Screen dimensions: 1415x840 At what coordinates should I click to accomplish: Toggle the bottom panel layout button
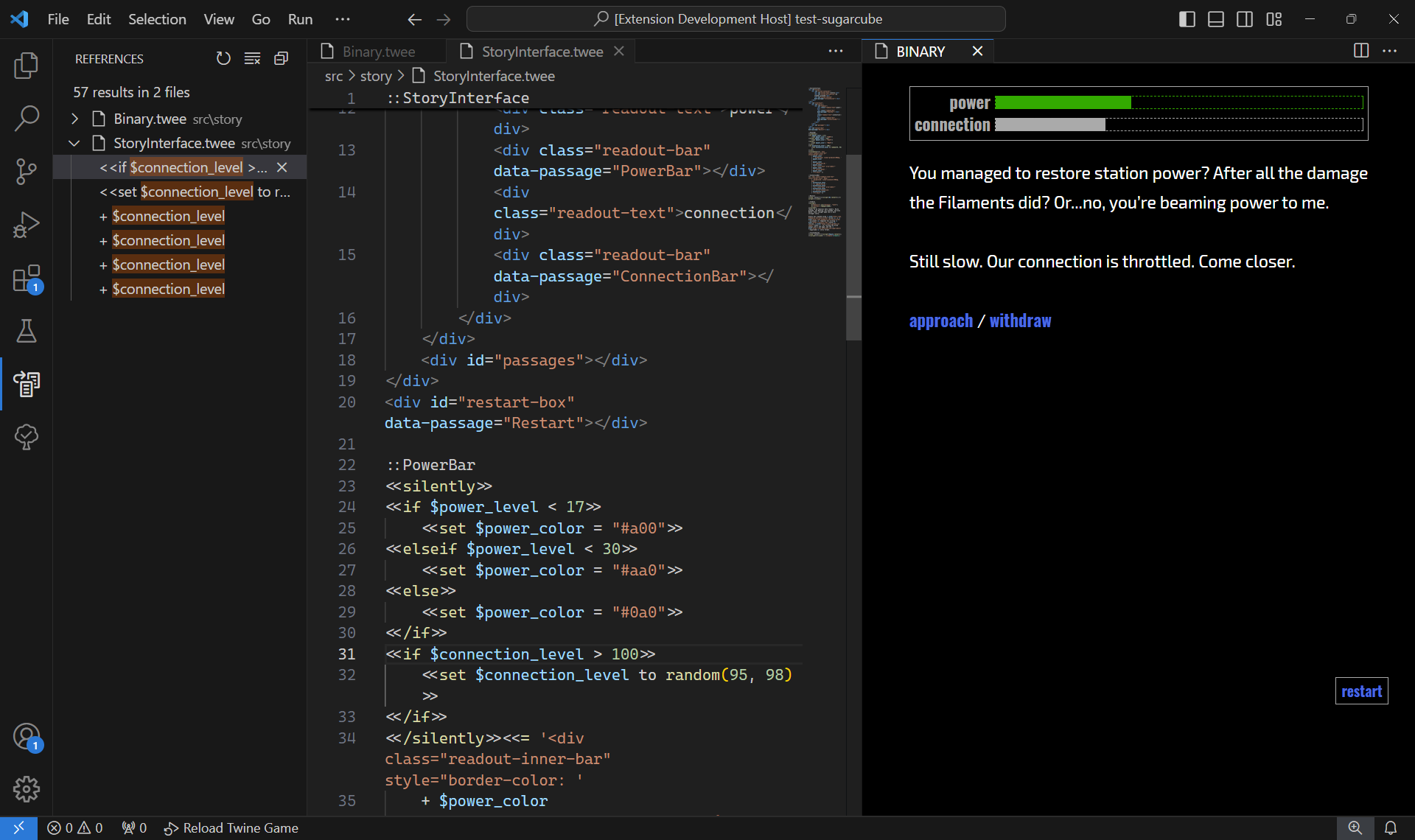(1216, 19)
